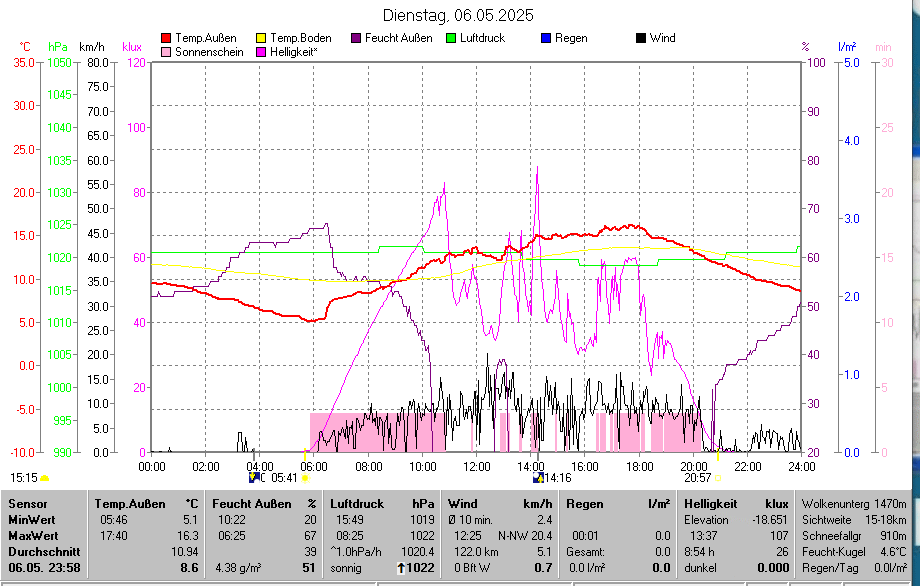Click the pressure trend up-arrow beside 1022
The height and width of the screenshot is (586, 920).
point(401,568)
